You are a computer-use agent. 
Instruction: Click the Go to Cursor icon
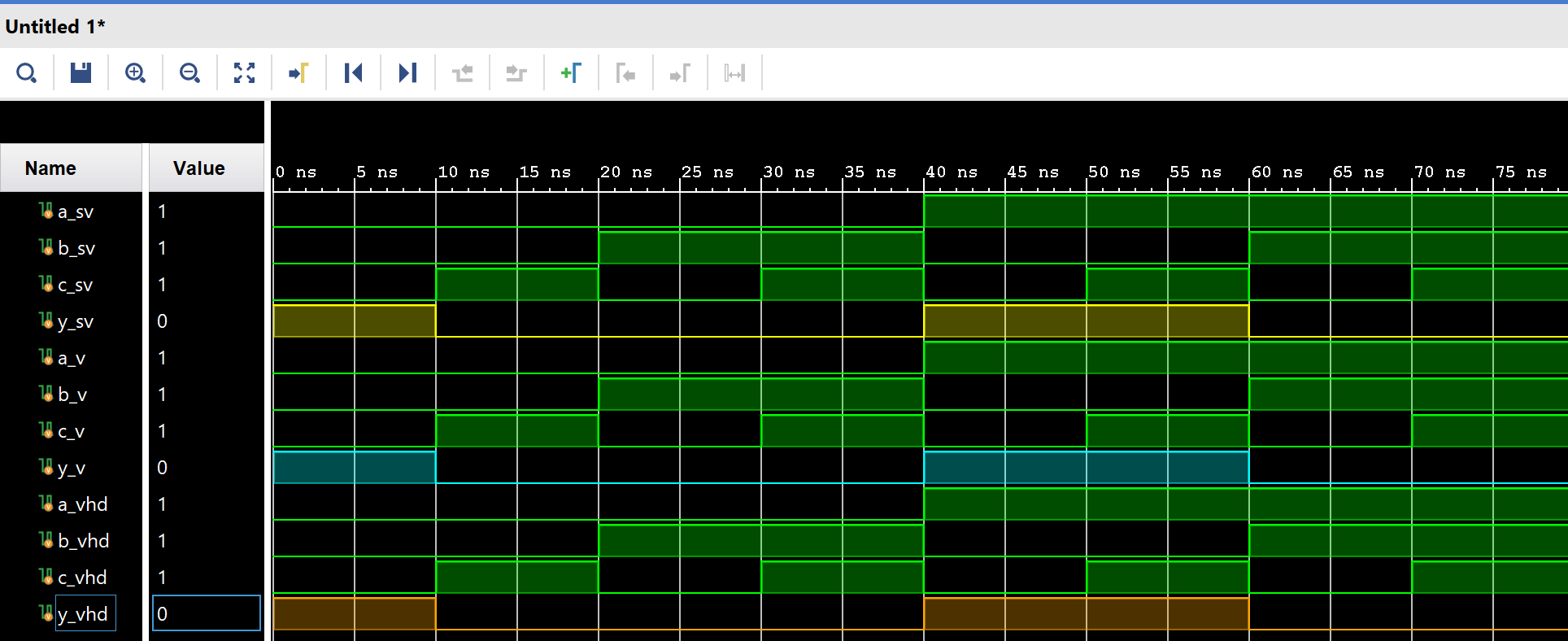[x=298, y=73]
